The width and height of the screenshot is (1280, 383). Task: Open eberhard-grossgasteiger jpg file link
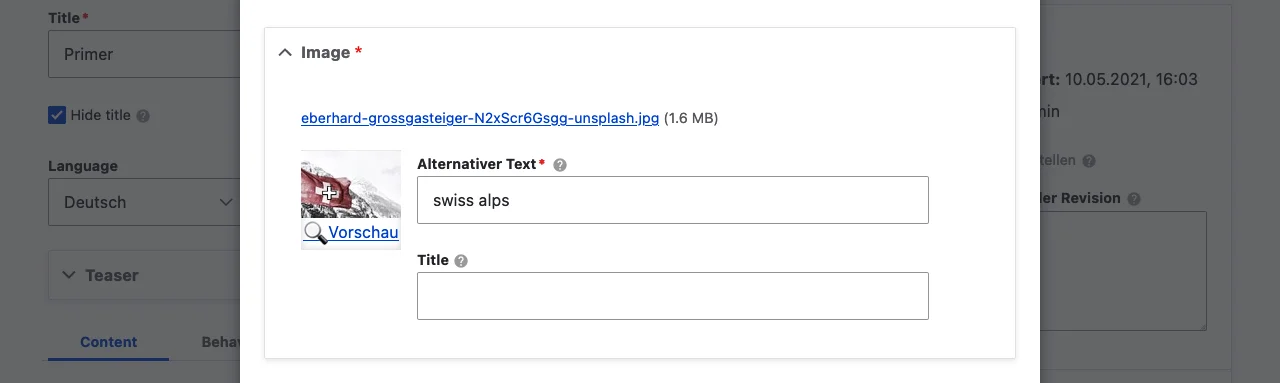480,118
